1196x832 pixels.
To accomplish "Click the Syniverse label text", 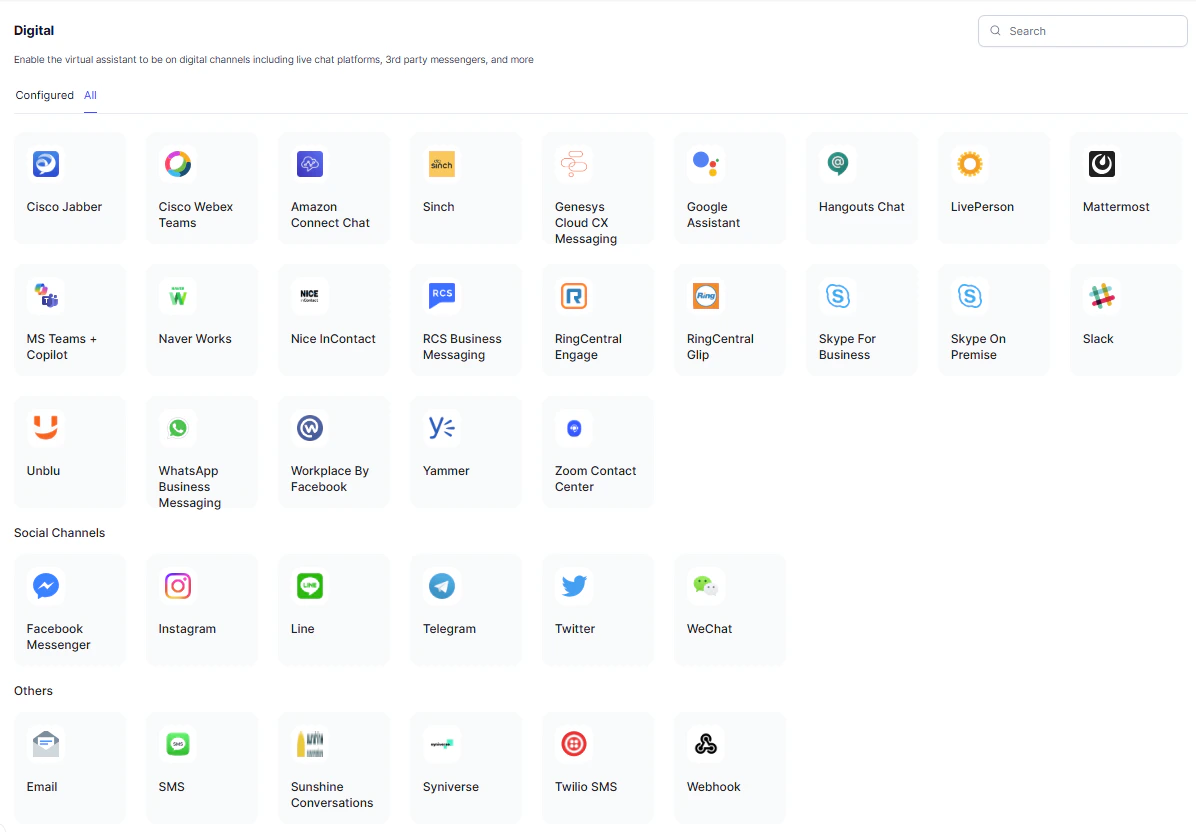I will 451,786.
